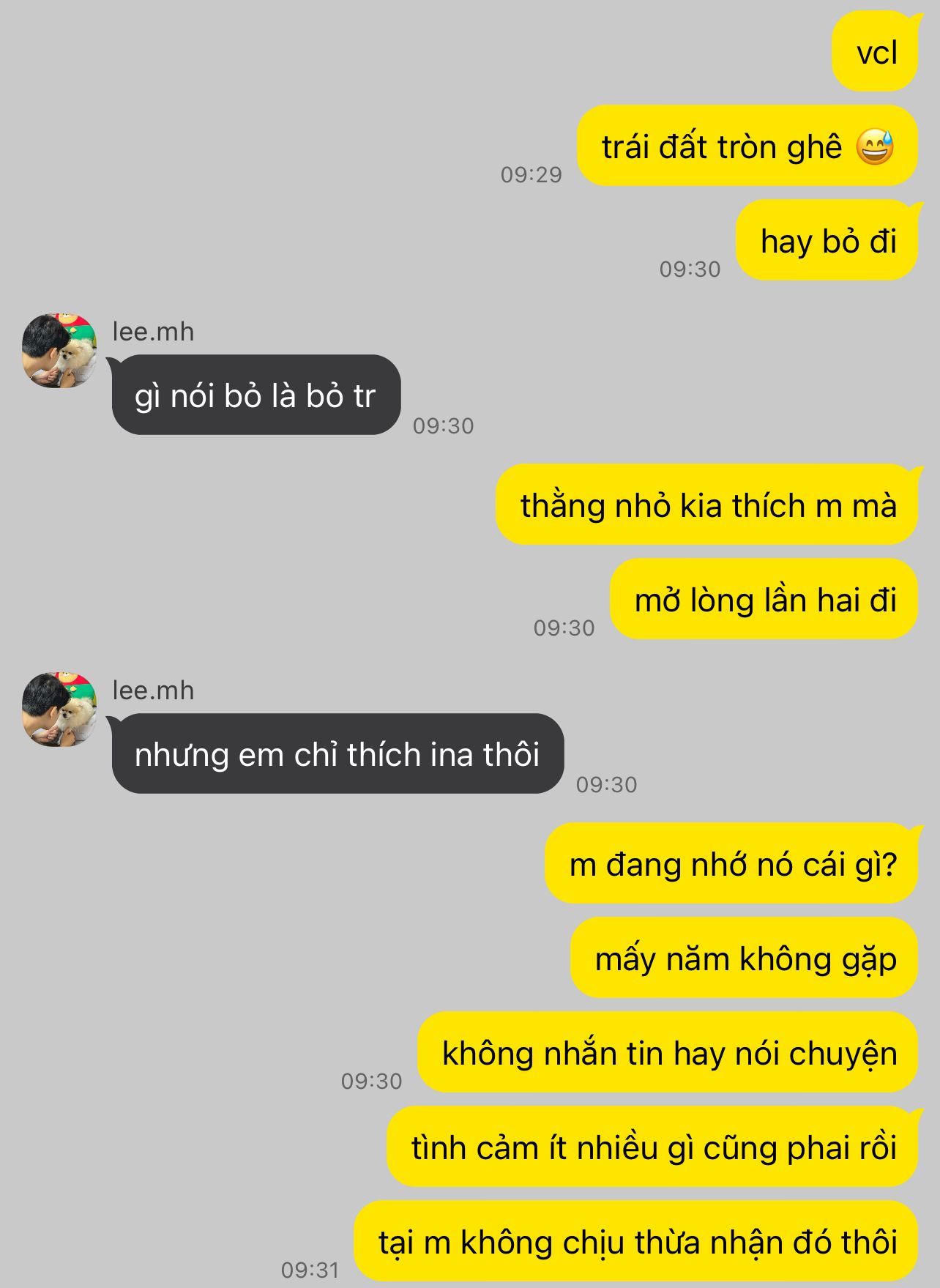Tap the 09:29 timestamp
Viewport: 940px width, 1288px height.
[531, 174]
